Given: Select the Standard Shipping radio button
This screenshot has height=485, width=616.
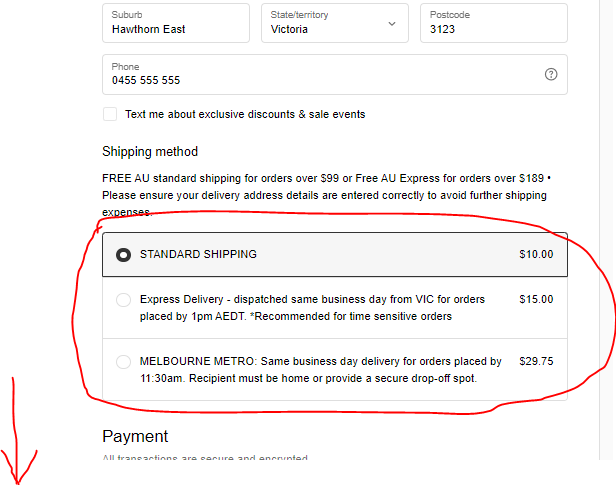Looking at the screenshot, I should (123, 254).
